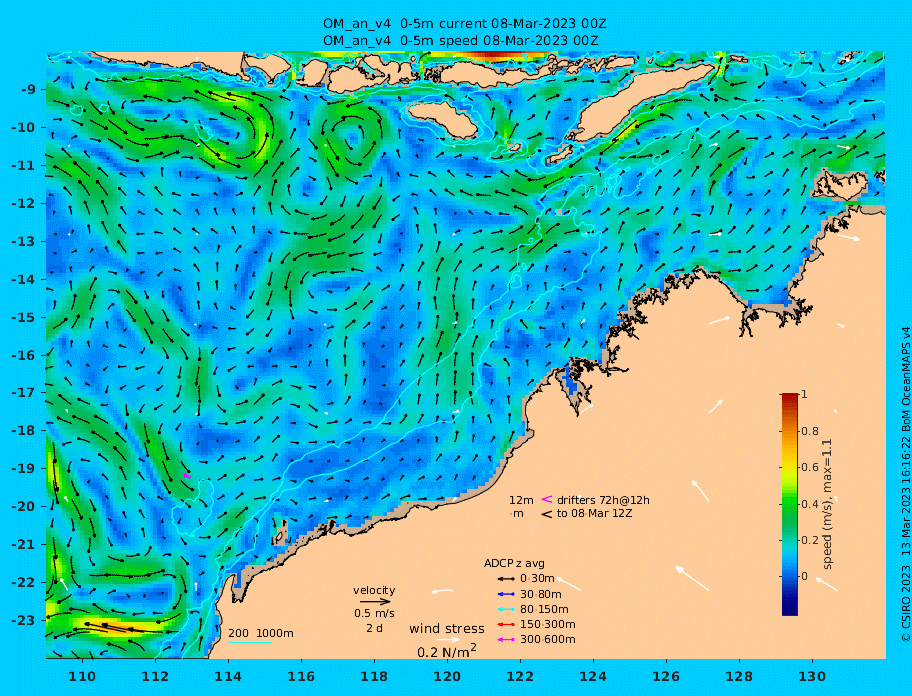Screen dimensions: 912x696
Task: Click the '300-600m' depth label
Action: (548, 640)
